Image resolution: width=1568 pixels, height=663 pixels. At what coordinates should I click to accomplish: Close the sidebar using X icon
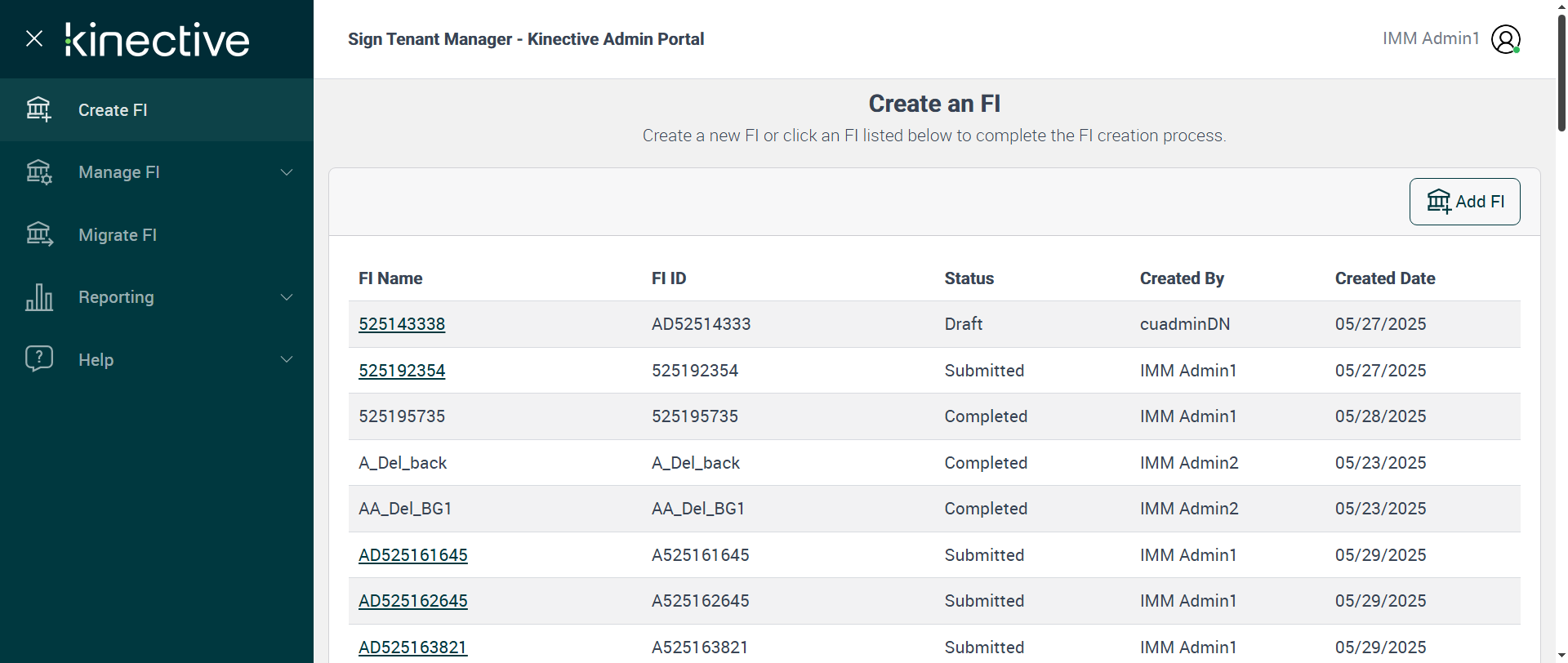34,38
